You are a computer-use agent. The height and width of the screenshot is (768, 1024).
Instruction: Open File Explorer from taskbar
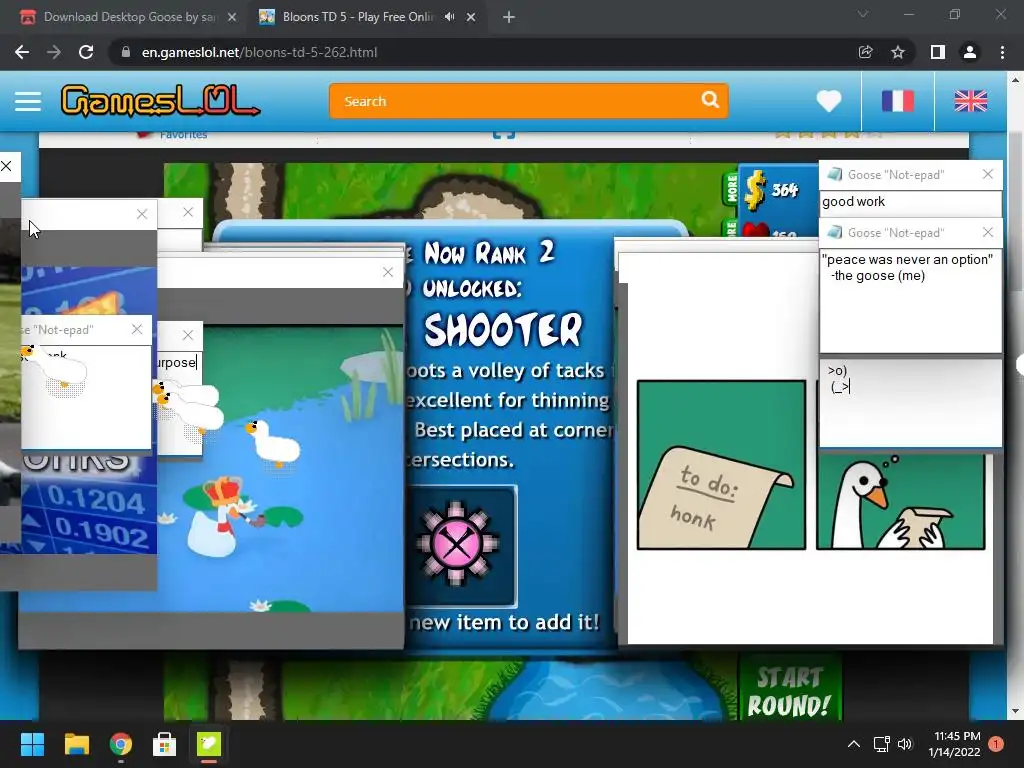pyautogui.click(x=76, y=744)
